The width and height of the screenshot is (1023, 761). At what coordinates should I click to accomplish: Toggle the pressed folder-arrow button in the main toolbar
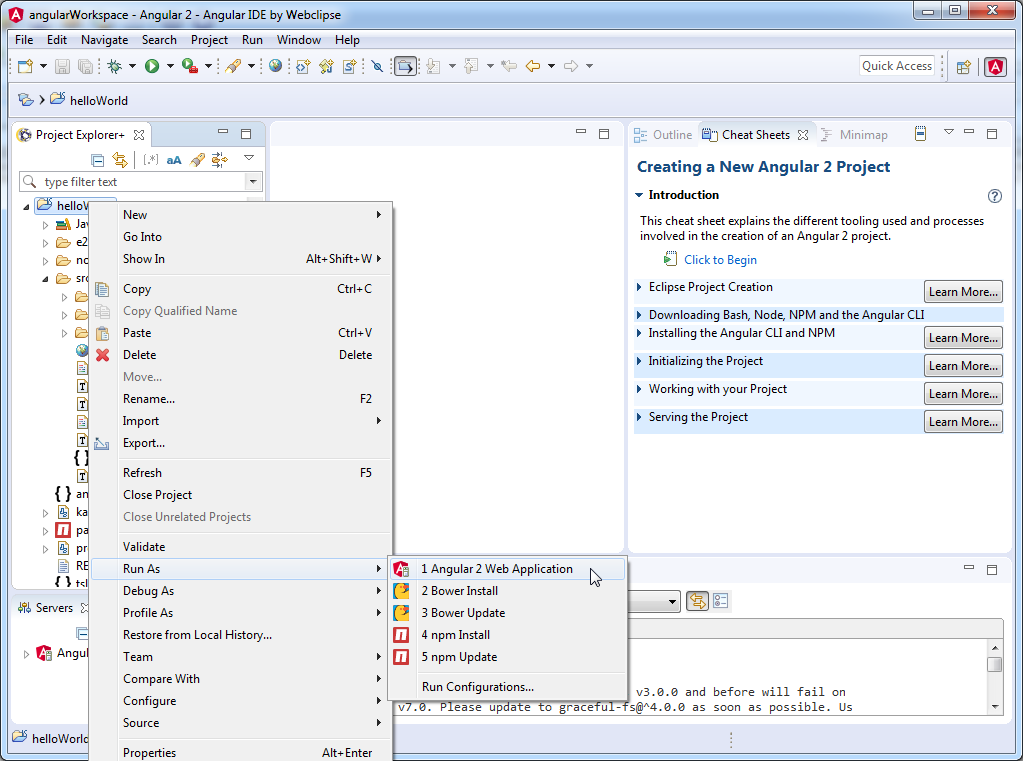tap(405, 66)
